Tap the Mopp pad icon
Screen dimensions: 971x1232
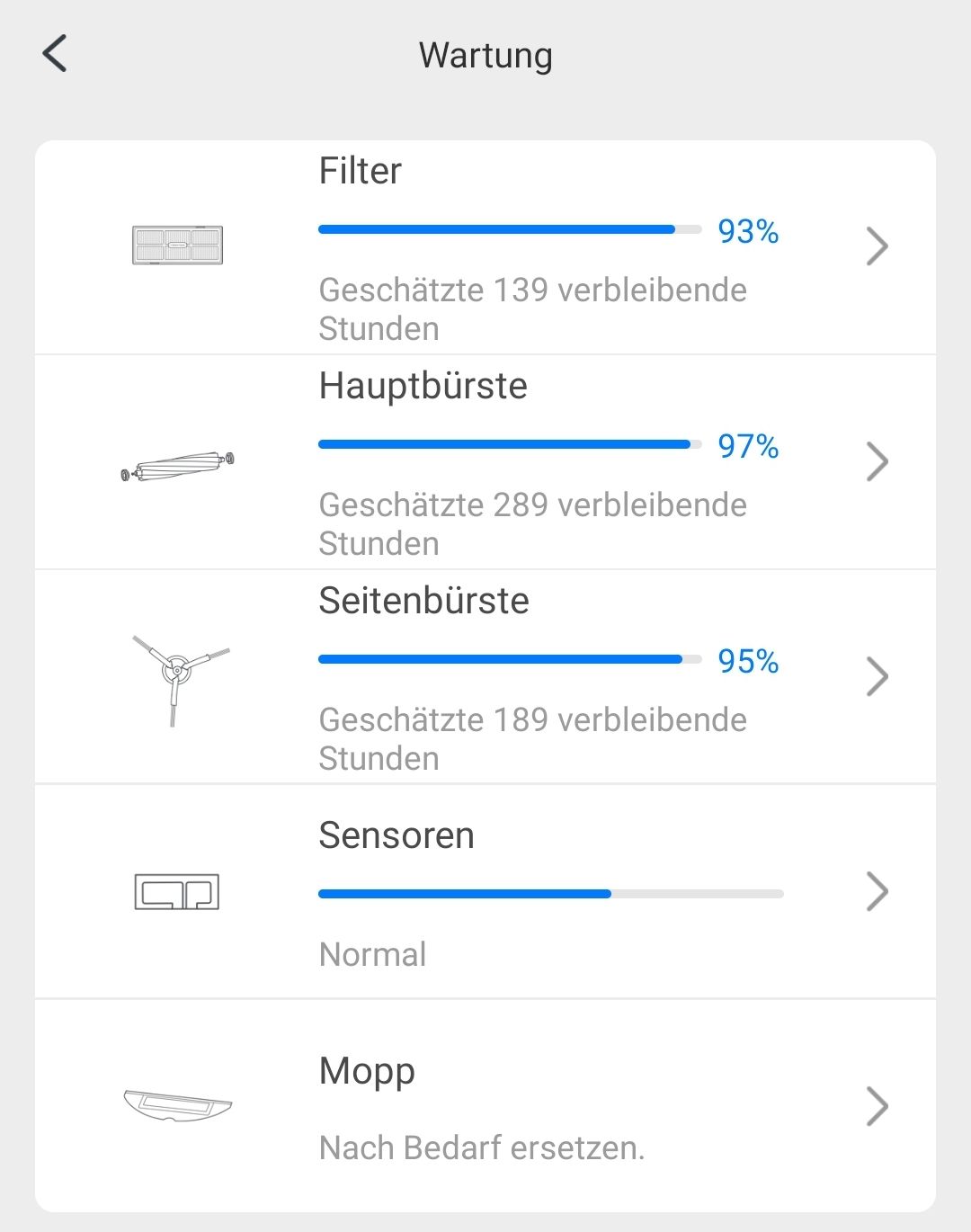[177, 1105]
